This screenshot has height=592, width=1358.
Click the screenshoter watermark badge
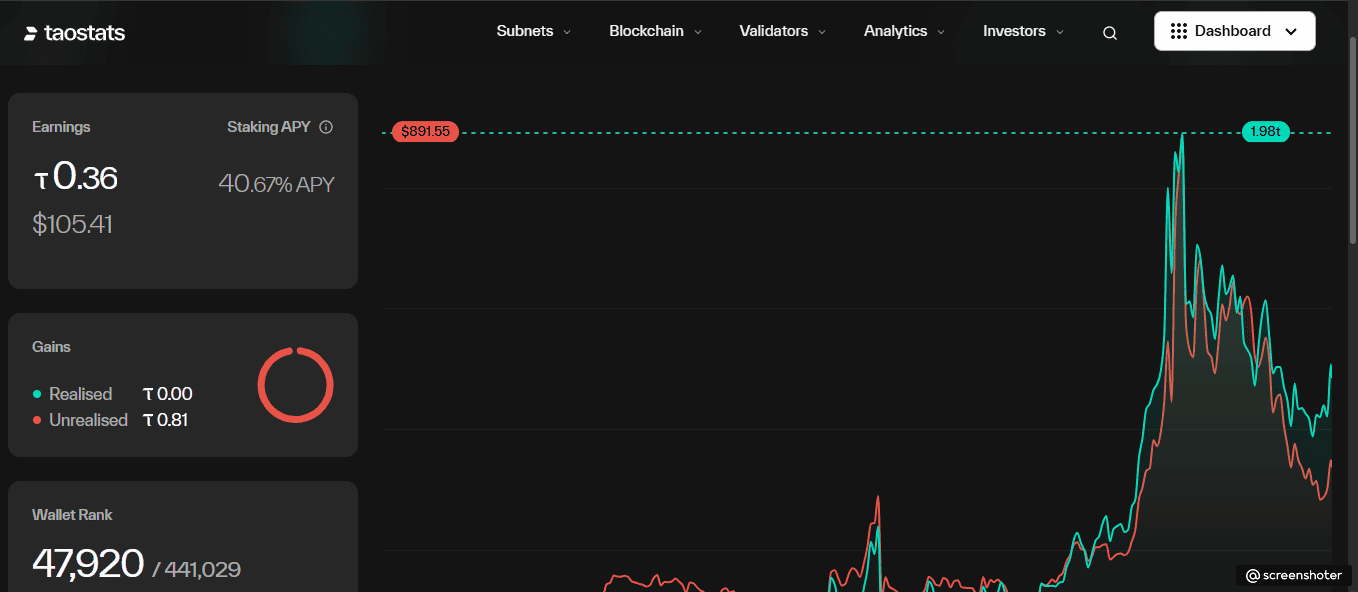click(1293, 575)
